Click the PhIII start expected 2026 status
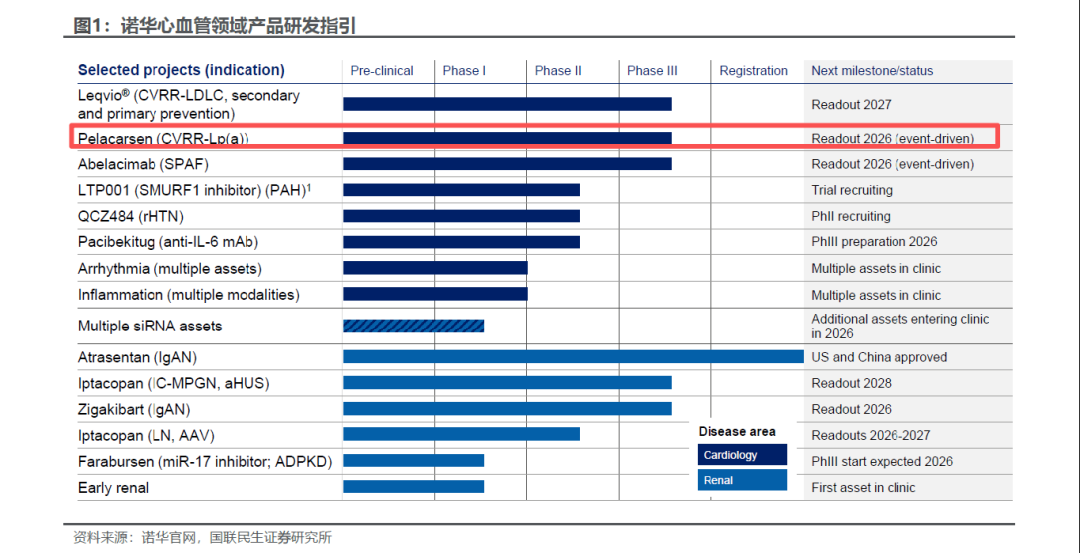This screenshot has height=553, width=1080. click(882, 461)
